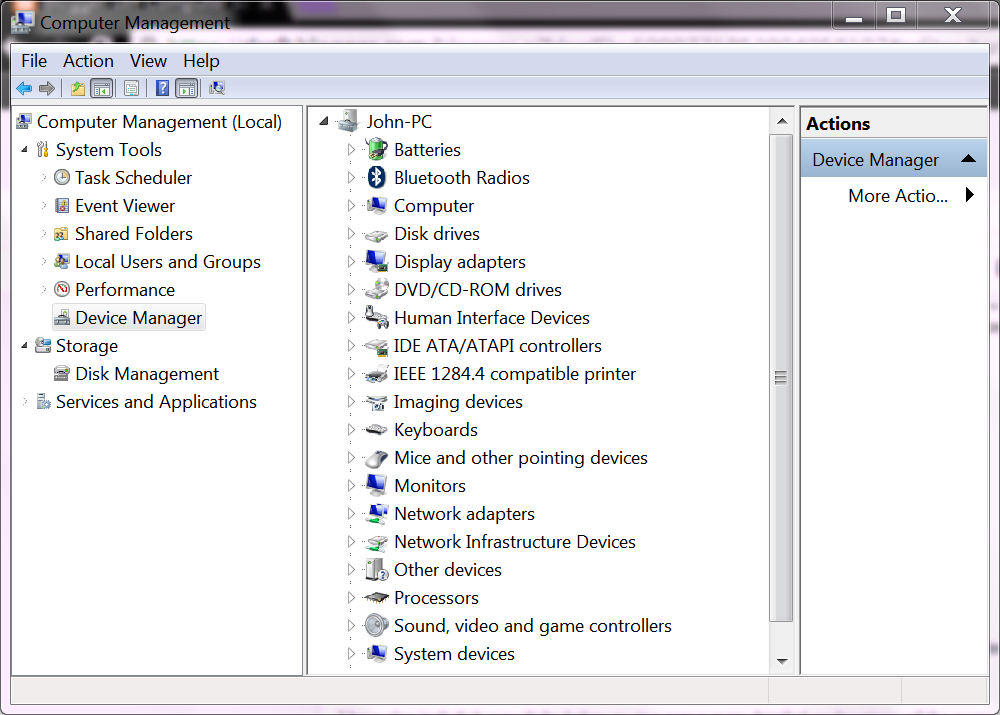Click the blue Help question mark icon
The image size is (1000, 715).
pos(162,88)
